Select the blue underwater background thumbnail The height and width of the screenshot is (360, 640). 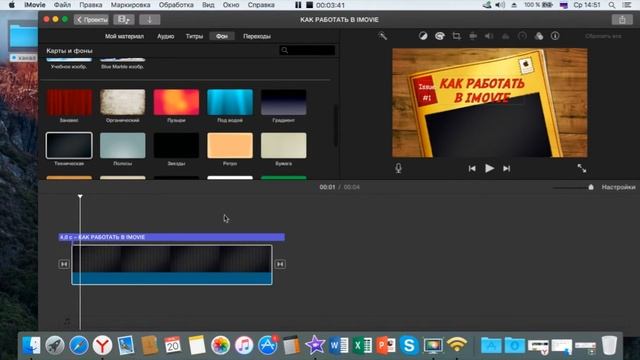(x=230, y=102)
